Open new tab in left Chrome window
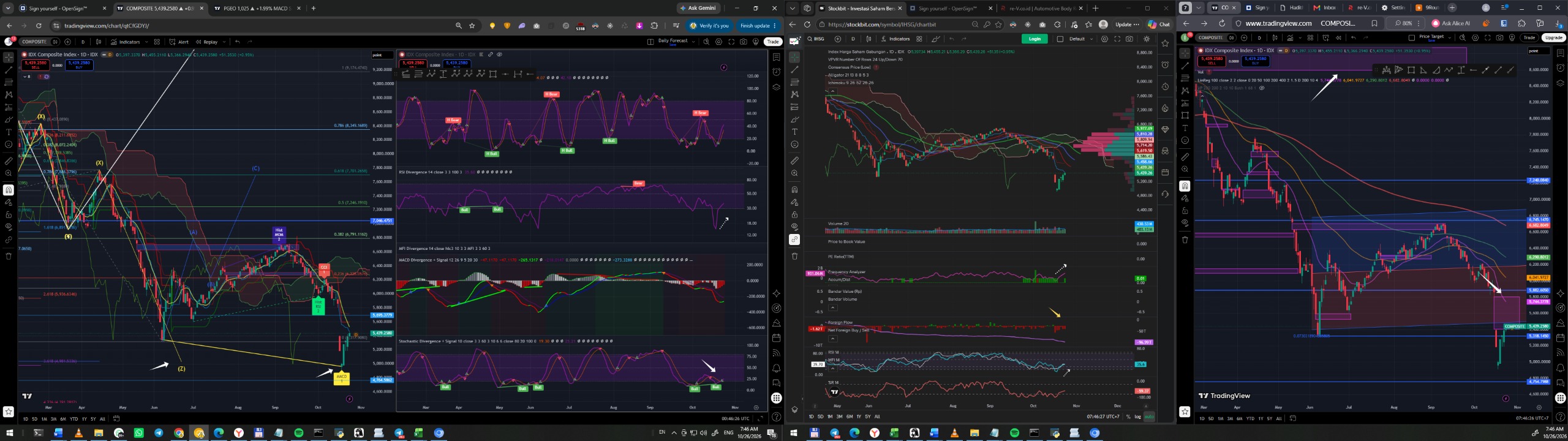The image size is (1568, 441). pyautogui.click(x=314, y=9)
